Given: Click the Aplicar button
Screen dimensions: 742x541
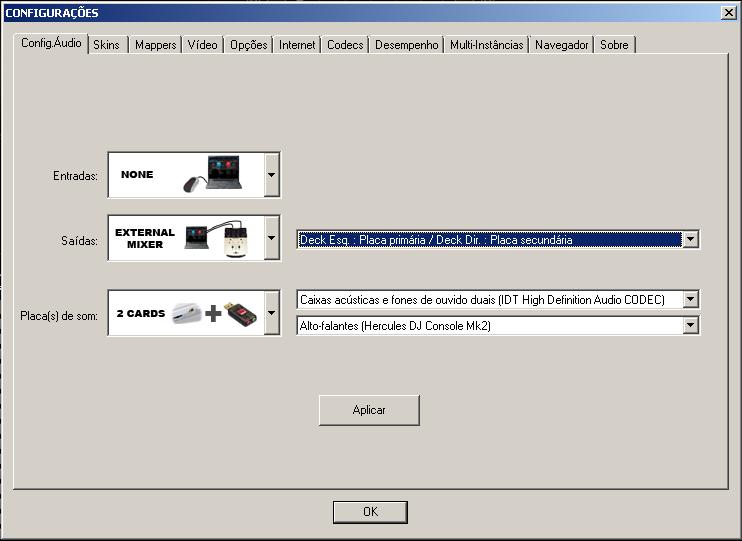Looking at the screenshot, I should coord(369,410).
